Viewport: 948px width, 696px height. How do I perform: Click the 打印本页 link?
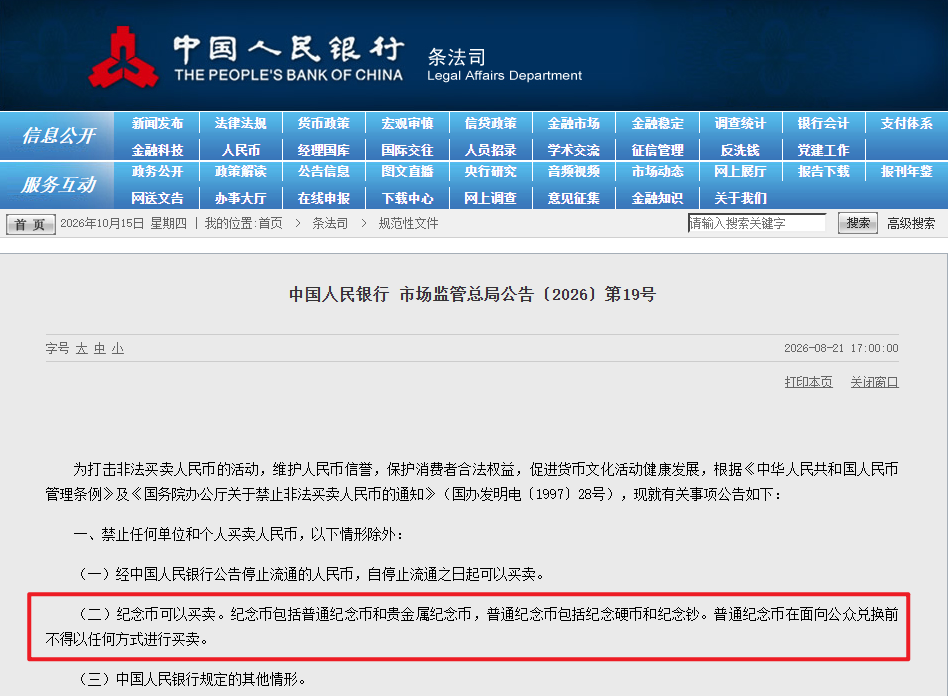click(808, 382)
